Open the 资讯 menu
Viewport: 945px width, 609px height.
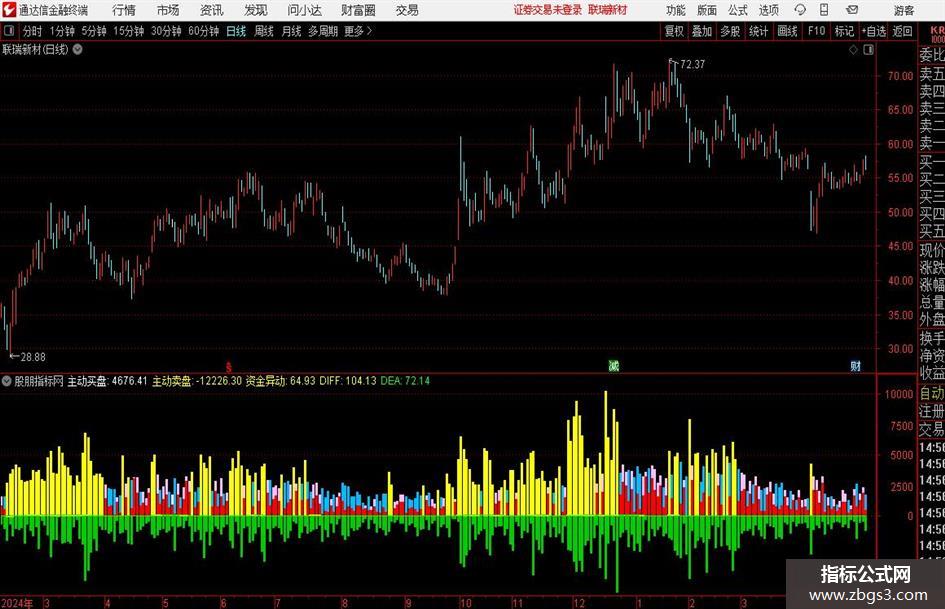coord(212,10)
